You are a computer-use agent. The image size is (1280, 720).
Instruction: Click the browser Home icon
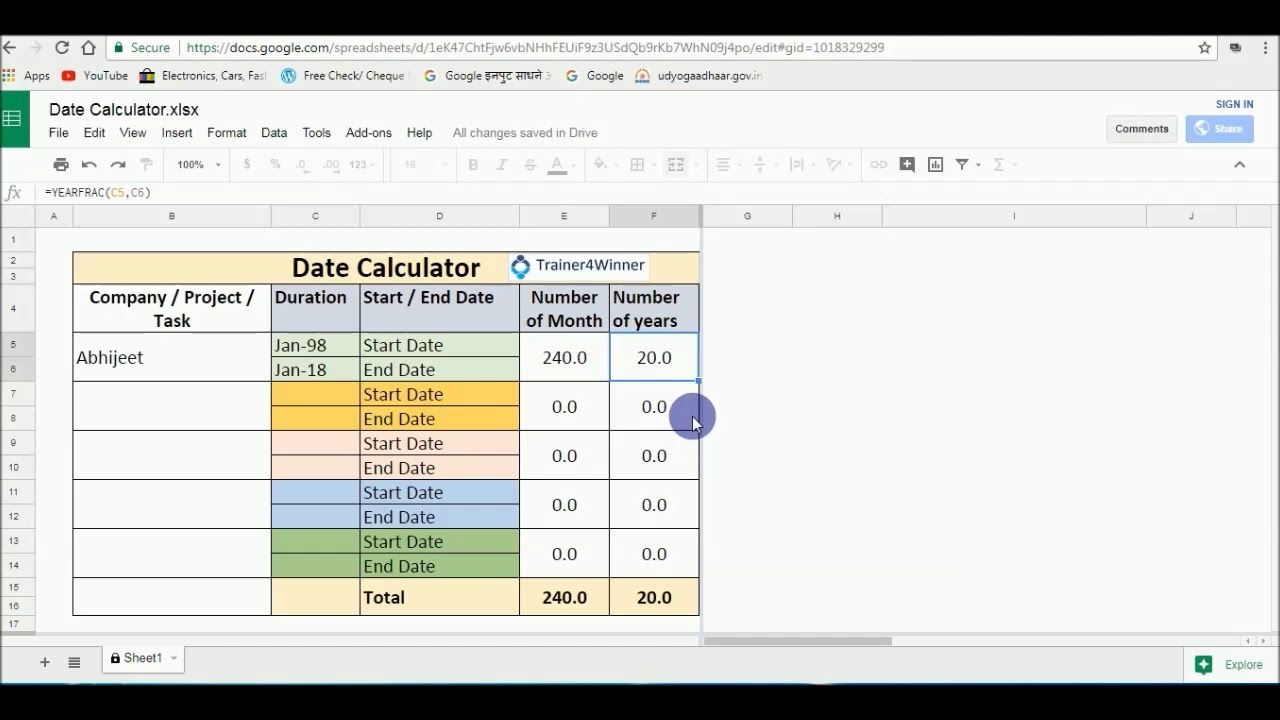click(88, 47)
